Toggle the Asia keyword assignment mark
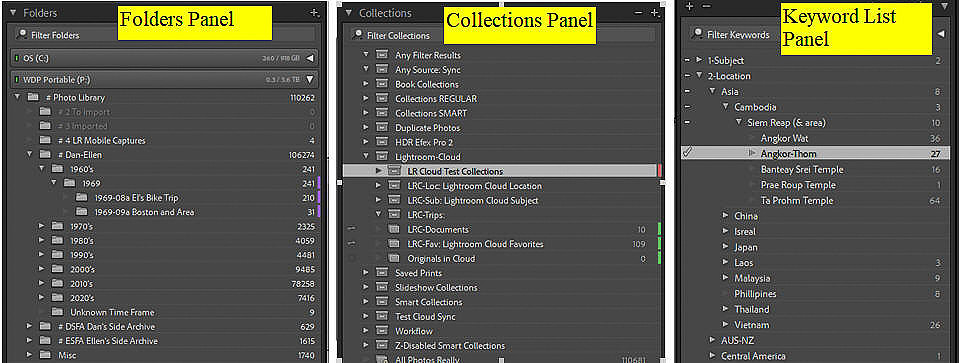The image size is (959, 363). click(x=687, y=92)
